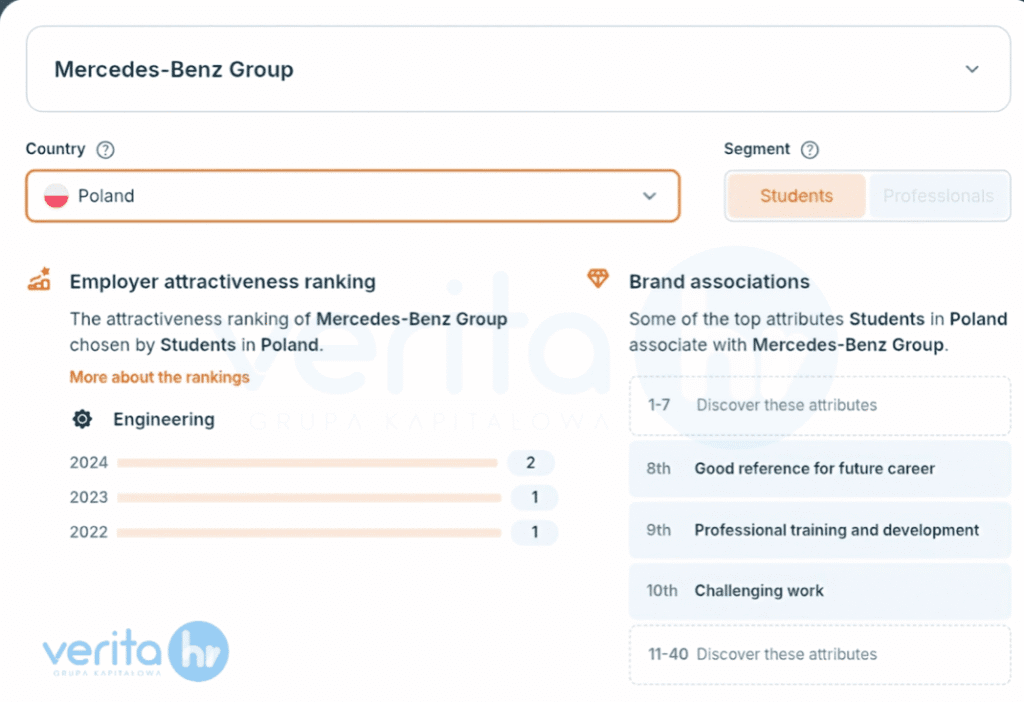Reveal the 11-40 Discover these attributes row

[x=819, y=654]
